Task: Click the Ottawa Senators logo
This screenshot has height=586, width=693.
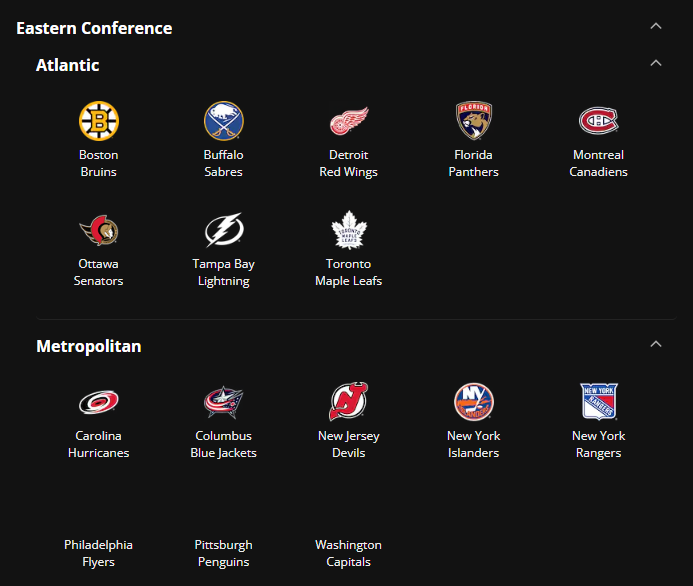Action: click(x=99, y=230)
